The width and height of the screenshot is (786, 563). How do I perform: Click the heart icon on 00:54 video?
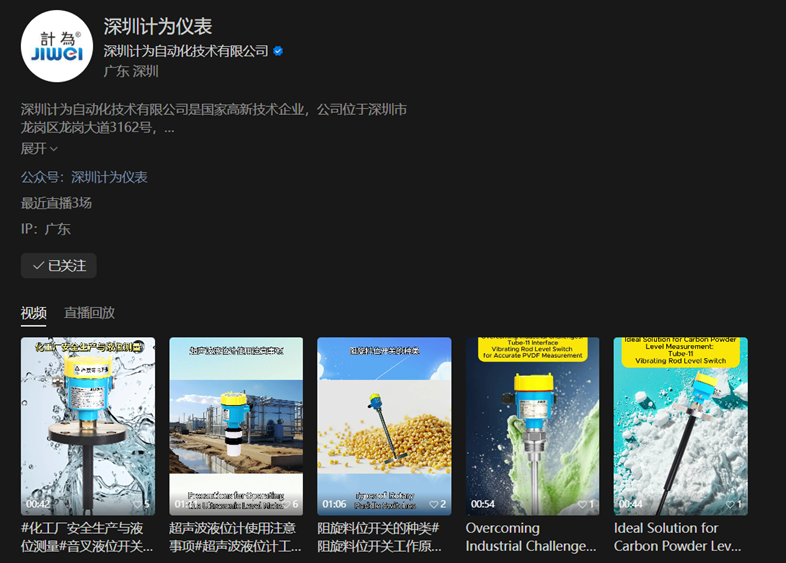tap(582, 504)
